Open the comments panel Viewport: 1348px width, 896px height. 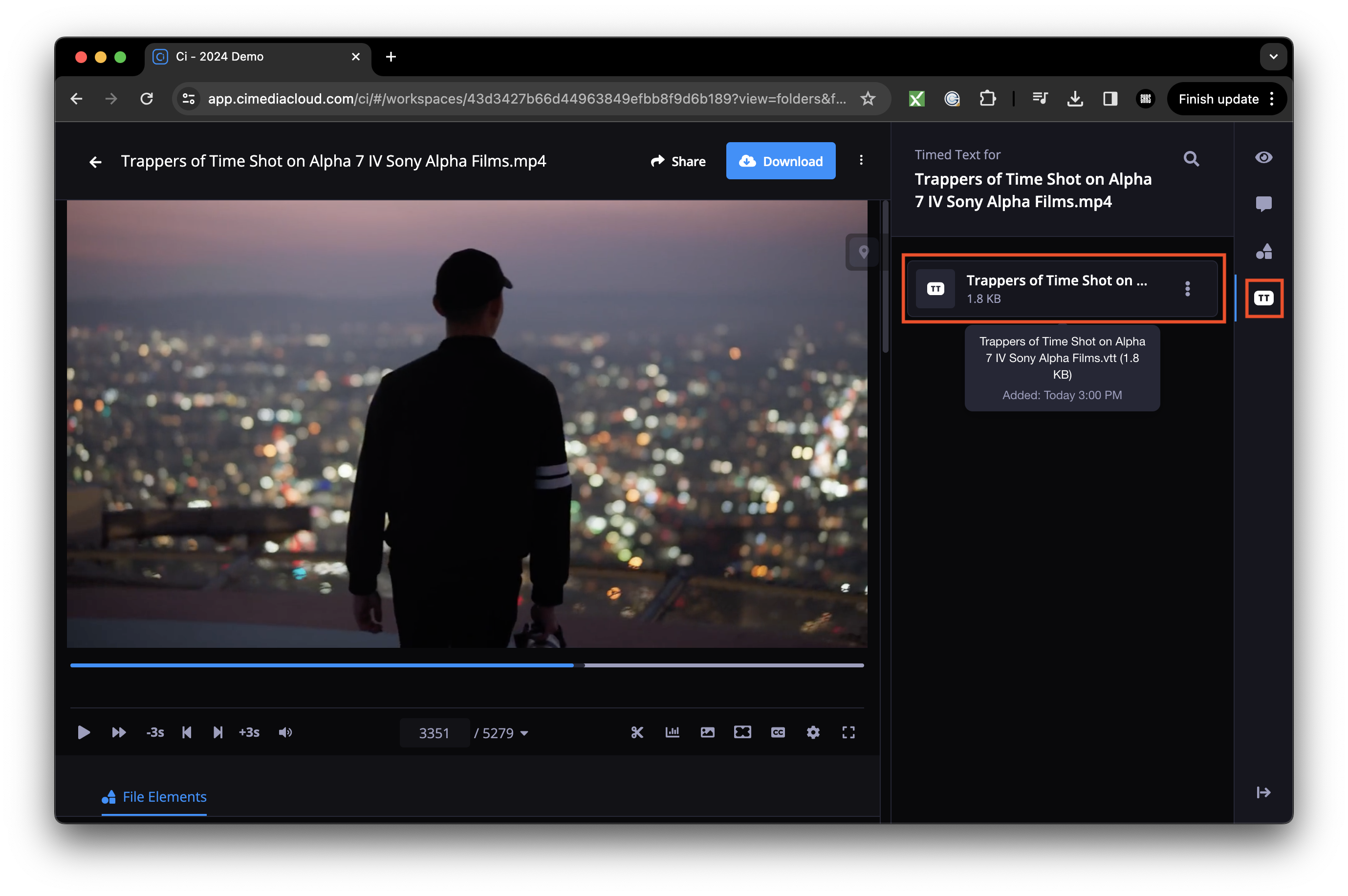(1263, 204)
